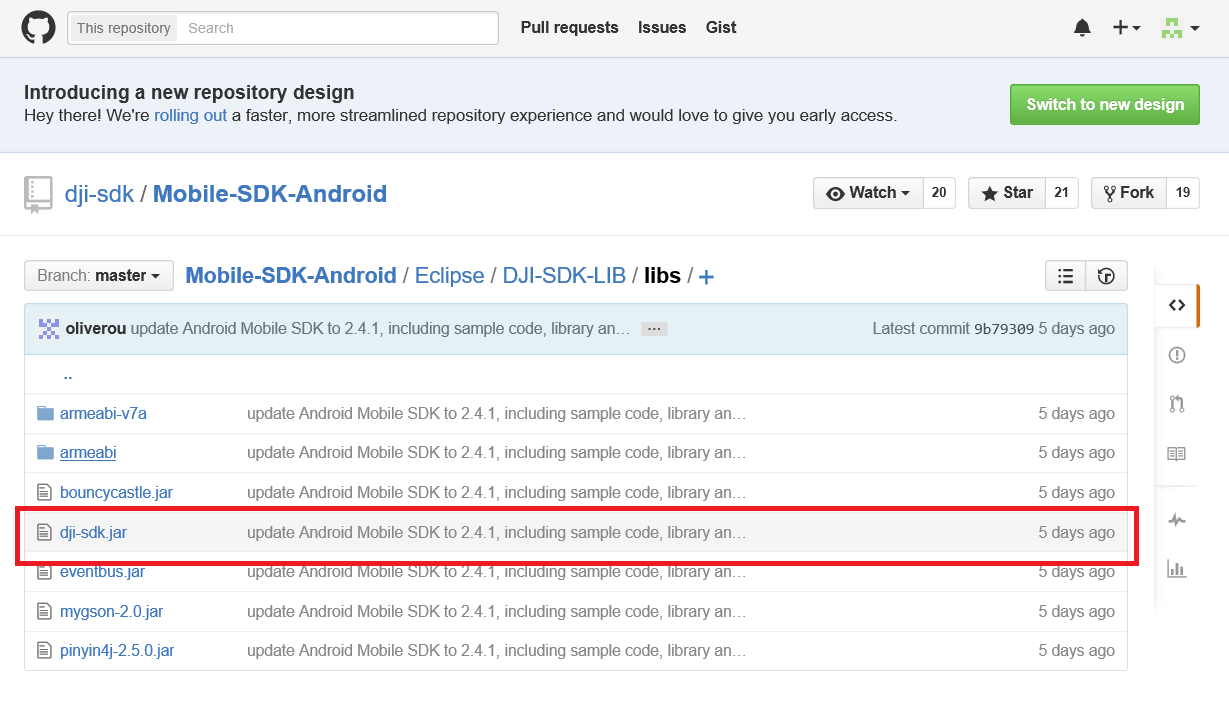Open the plus create-new menu
Screen dimensions: 1229x708
point(1127,28)
